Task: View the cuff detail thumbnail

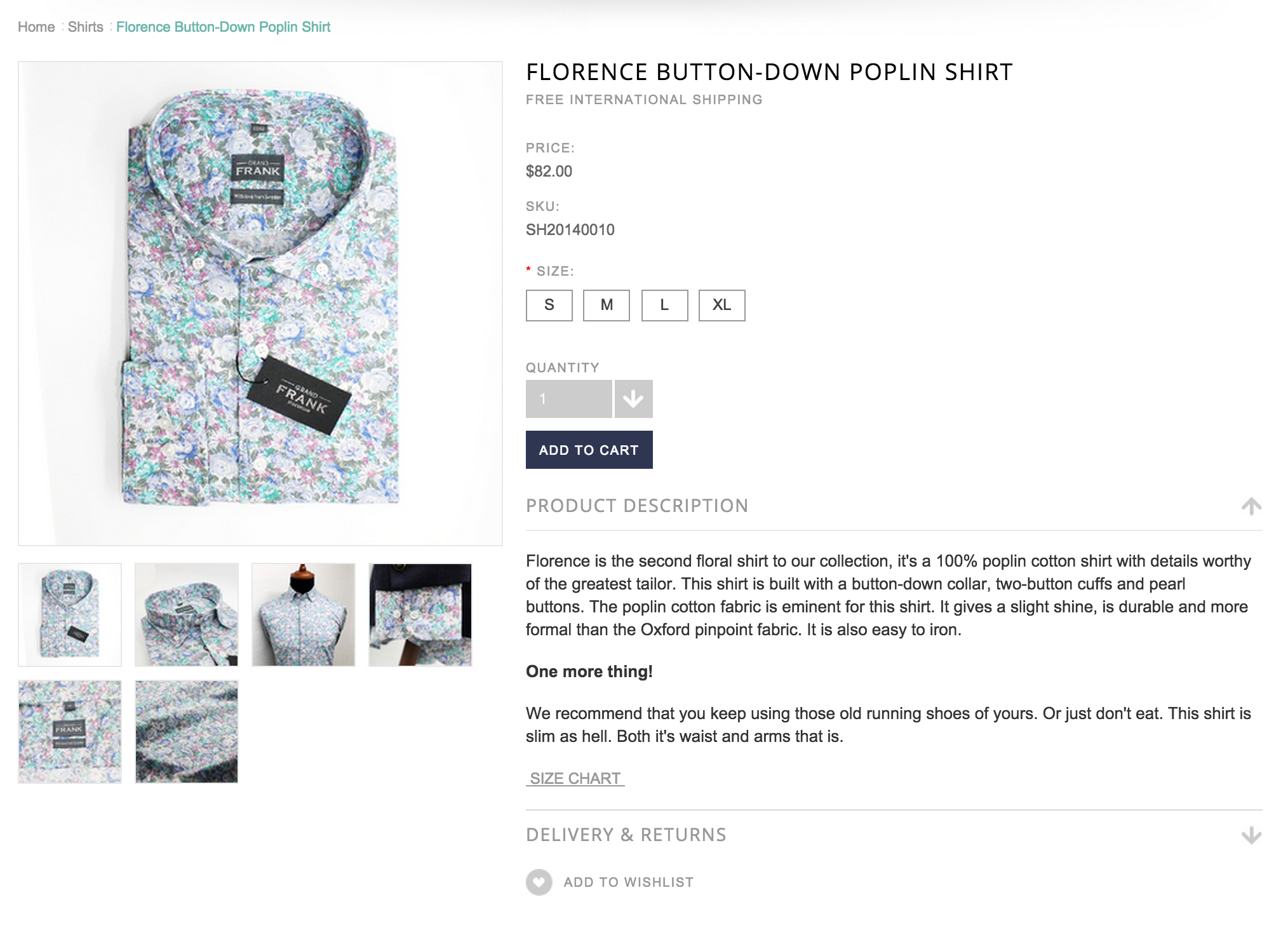Action: 420,614
